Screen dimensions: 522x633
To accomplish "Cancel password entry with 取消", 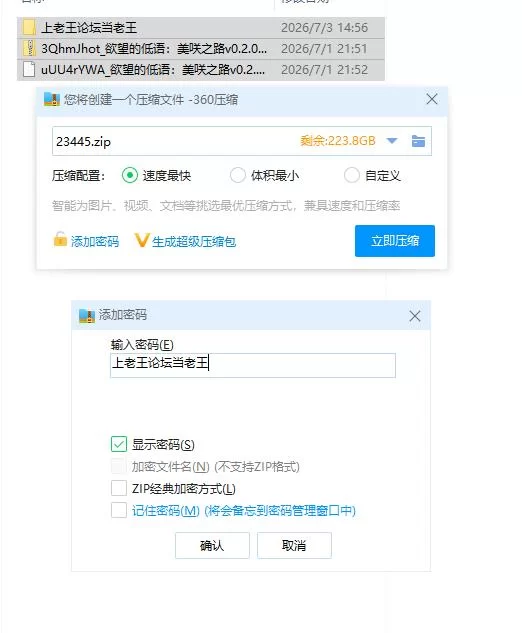I will pos(294,545).
